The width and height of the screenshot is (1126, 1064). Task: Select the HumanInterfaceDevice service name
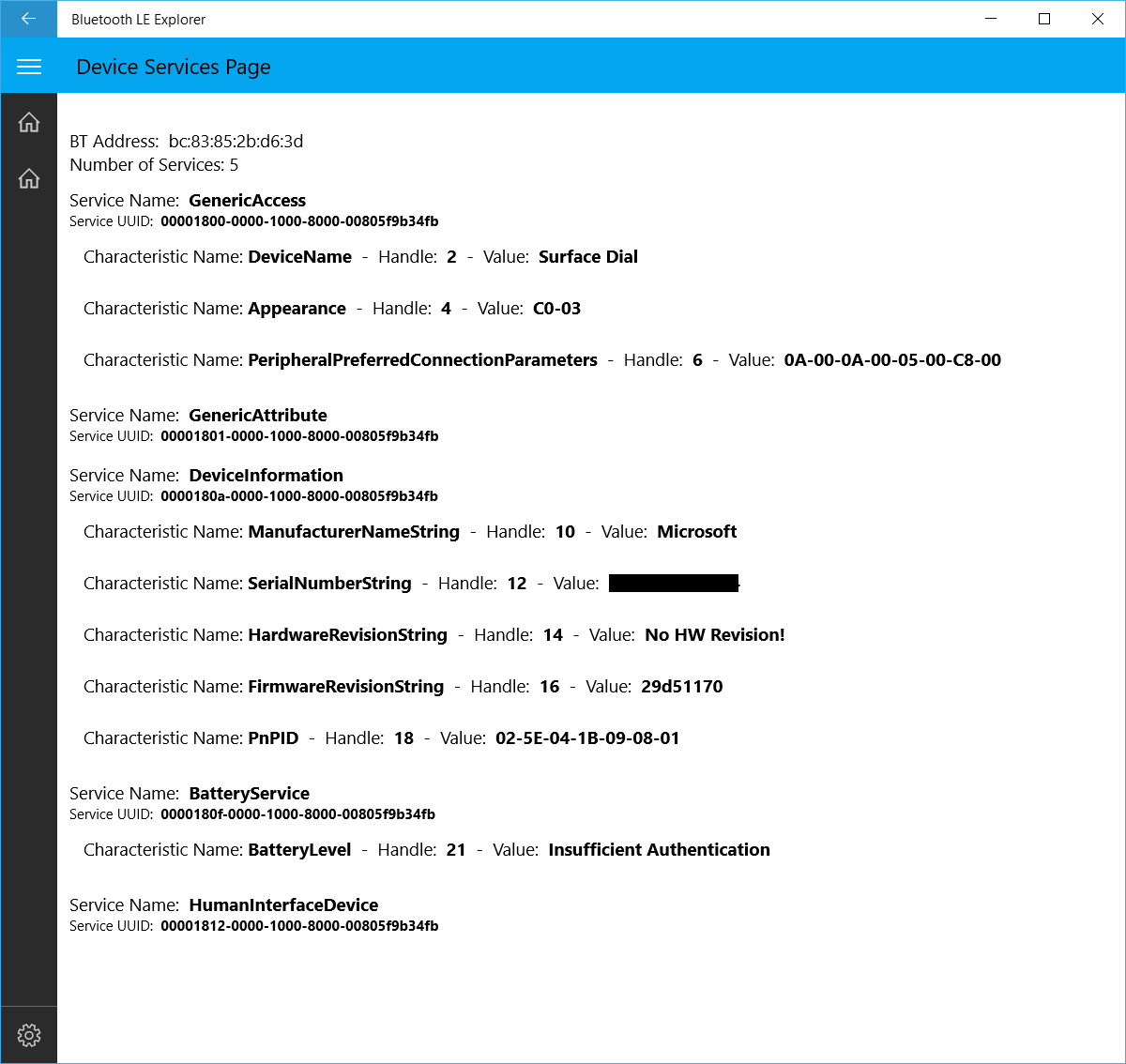click(284, 905)
